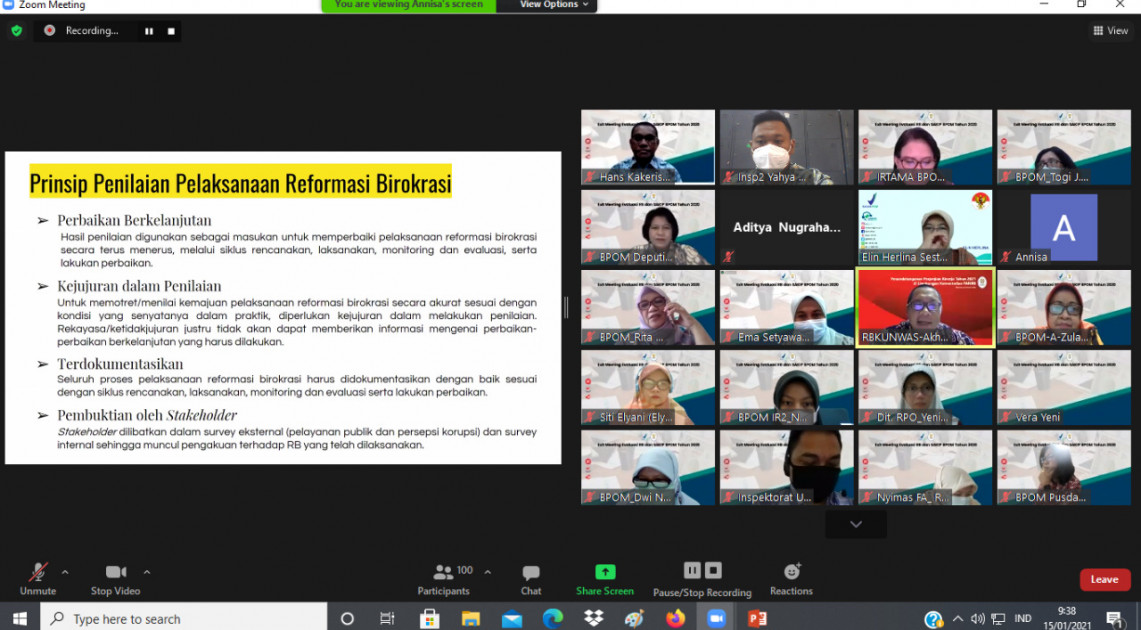The height and width of the screenshot is (630, 1141).
Task: Leave the meeting
Action: click(1104, 580)
